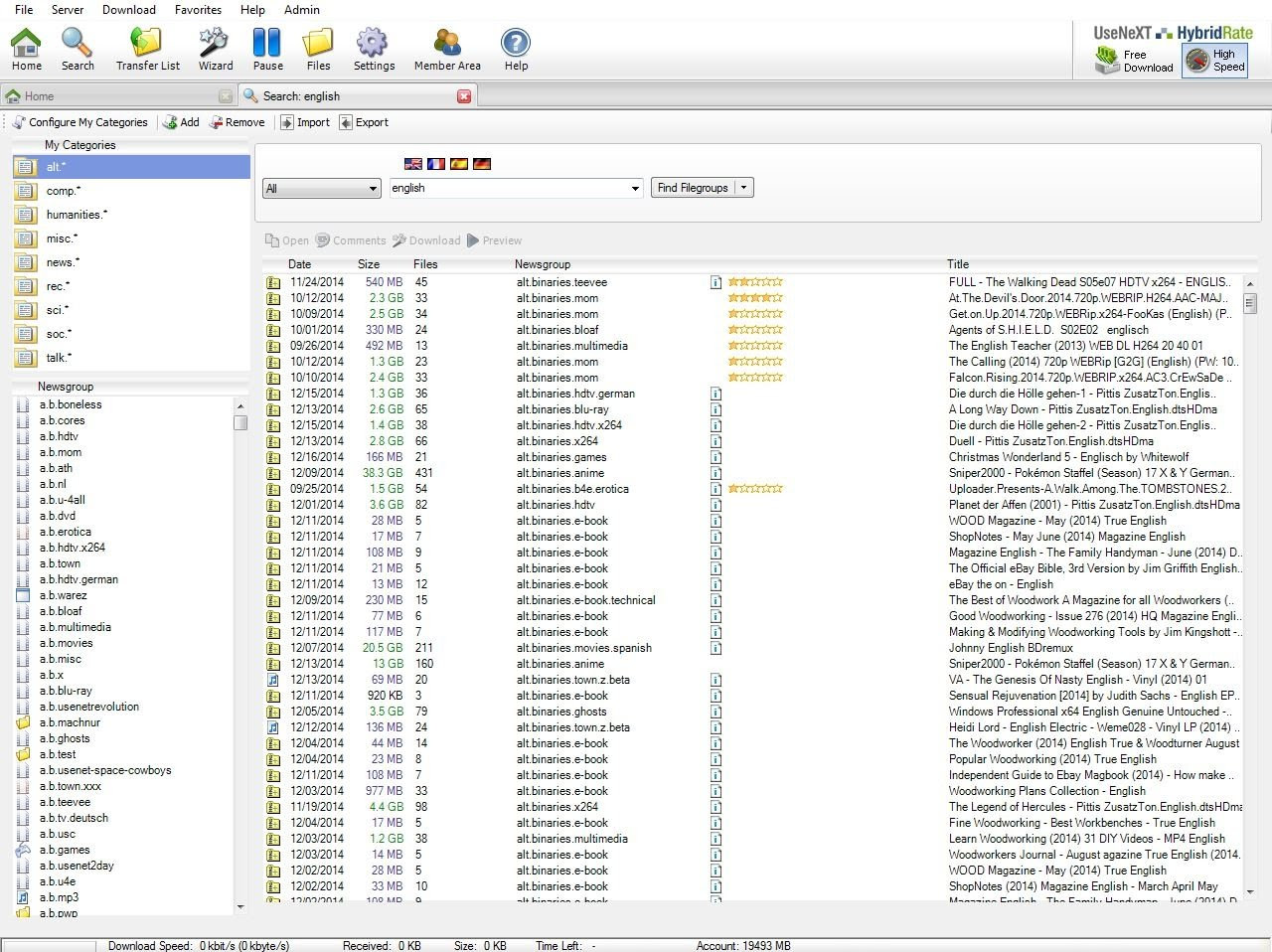Open the Favorites menu

click(198, 10)
